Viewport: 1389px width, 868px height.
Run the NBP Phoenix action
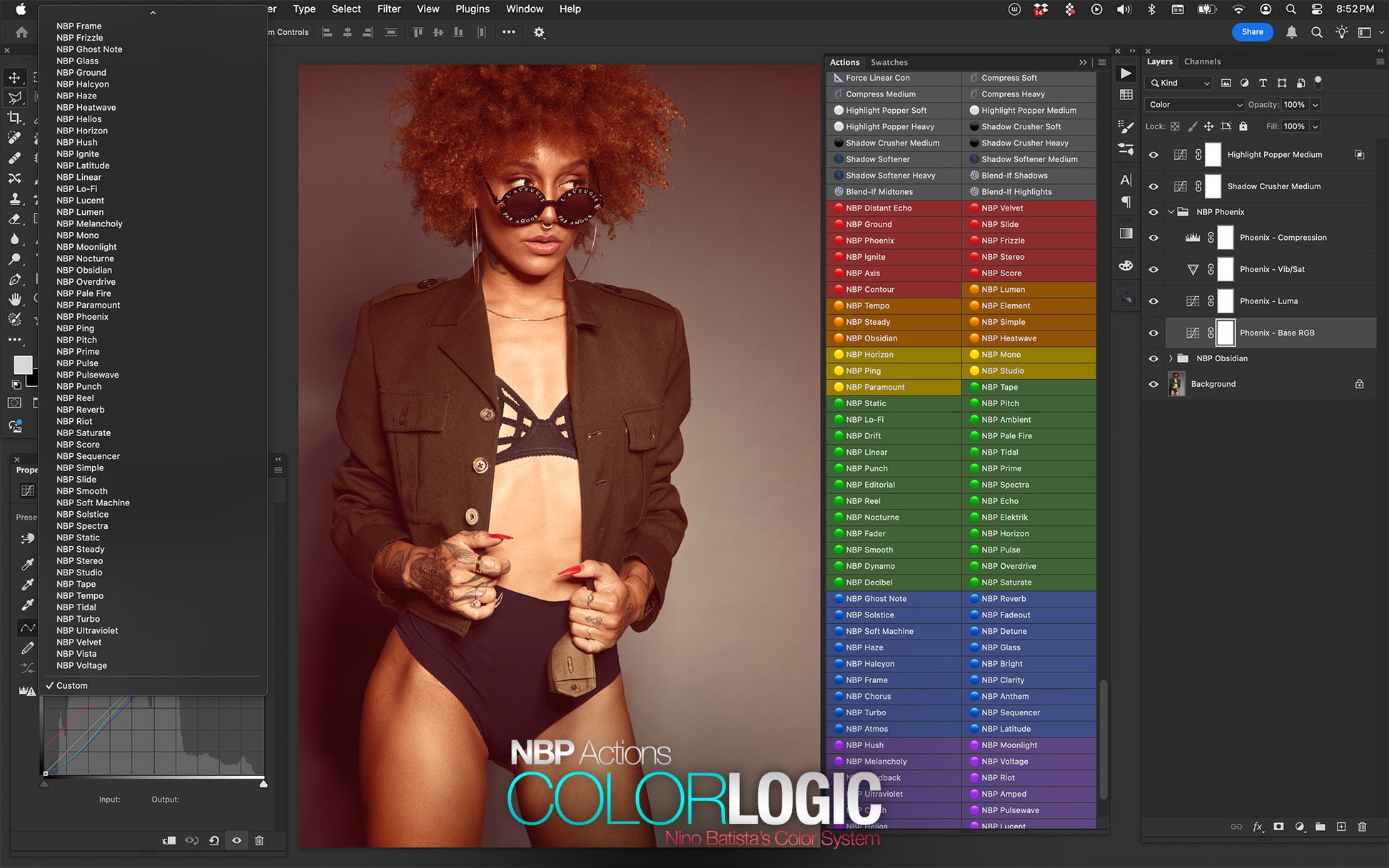(x=869, y=241)
